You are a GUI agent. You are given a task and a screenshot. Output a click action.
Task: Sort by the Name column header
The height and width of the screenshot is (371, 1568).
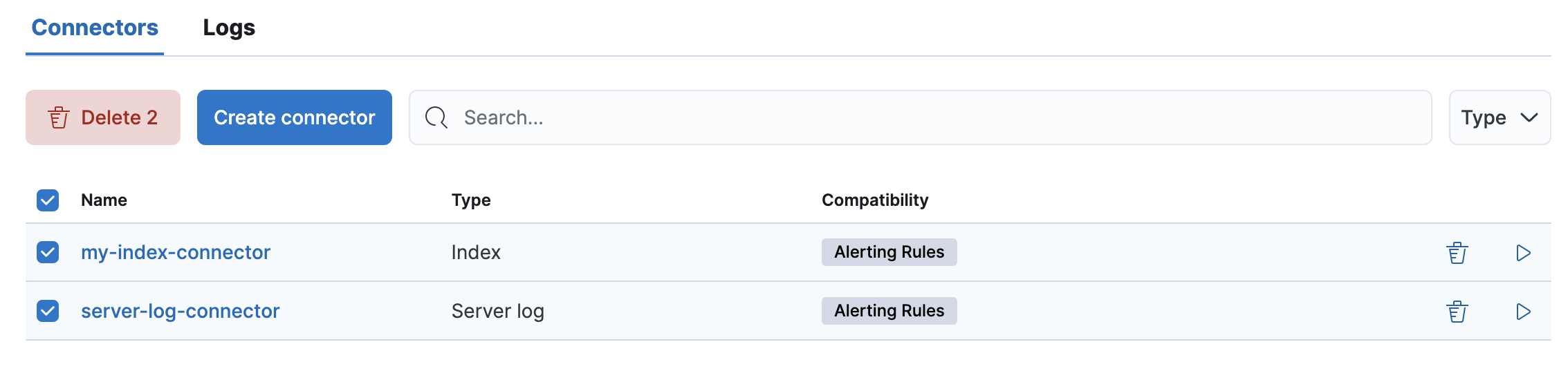tap(104, 200)
